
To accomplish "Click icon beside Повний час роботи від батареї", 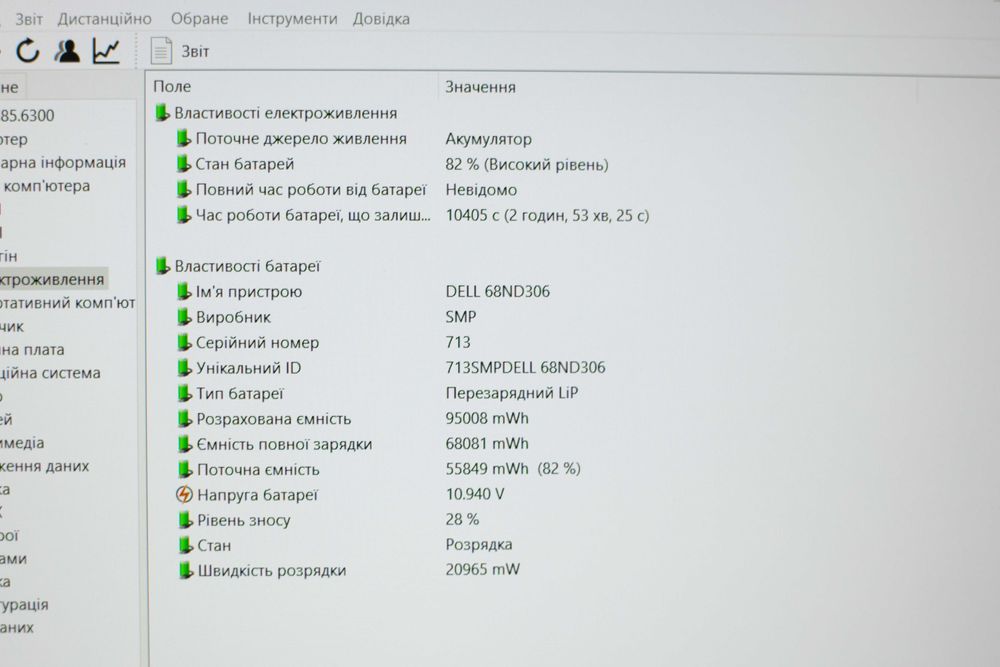I will tap(184, 189).
